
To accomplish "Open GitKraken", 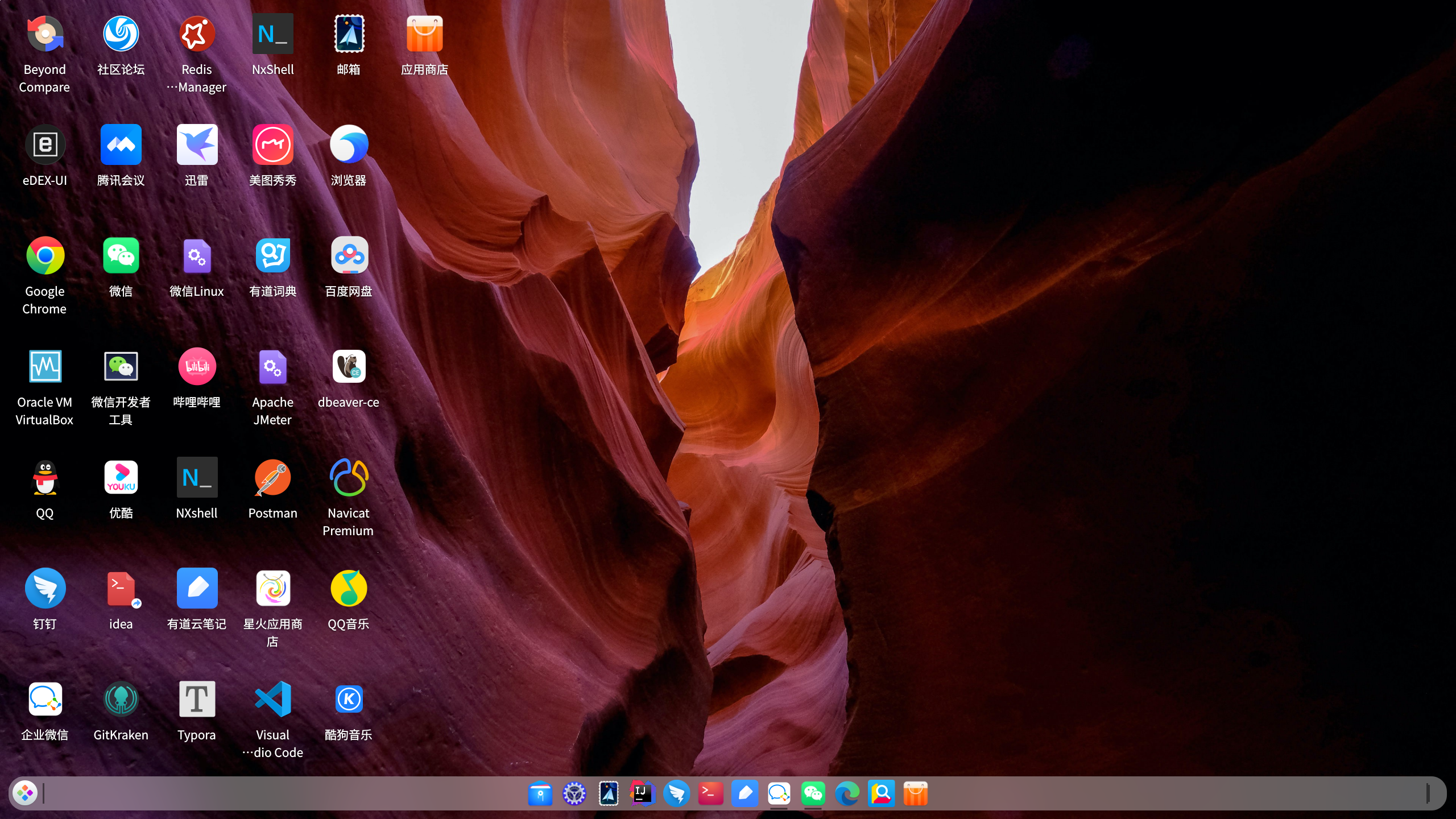I will point(121,698).
